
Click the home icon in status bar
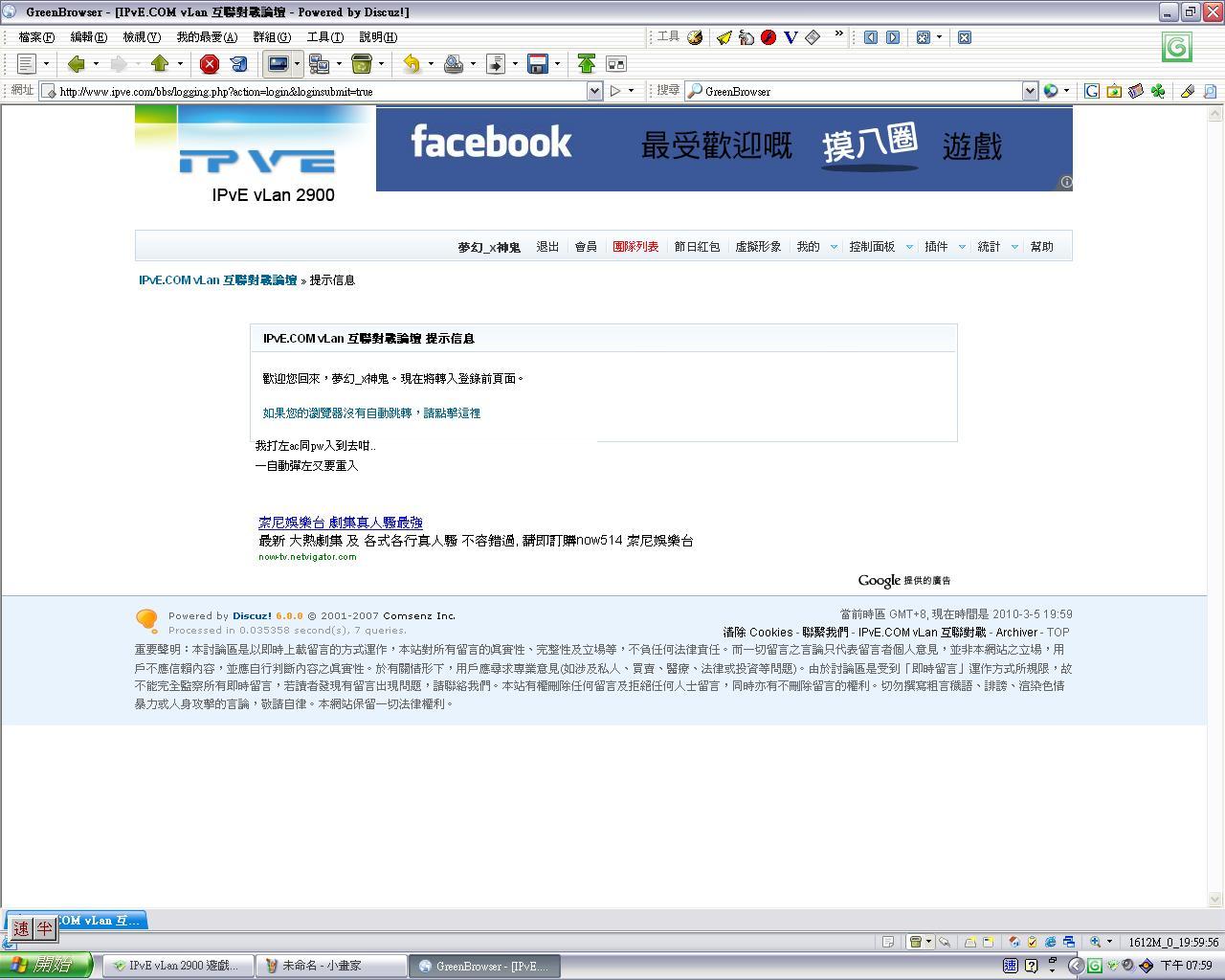1015,942
